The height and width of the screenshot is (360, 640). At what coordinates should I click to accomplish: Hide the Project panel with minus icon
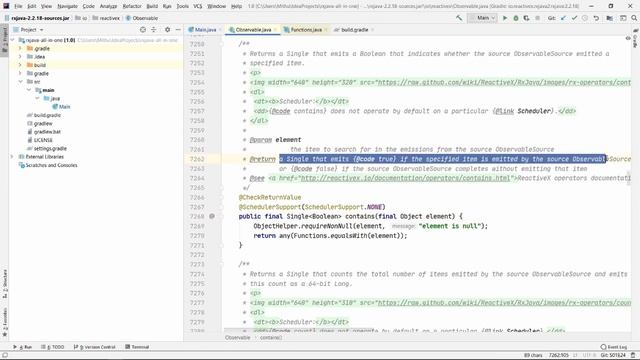pyautogui.click(x=178, y=30)
